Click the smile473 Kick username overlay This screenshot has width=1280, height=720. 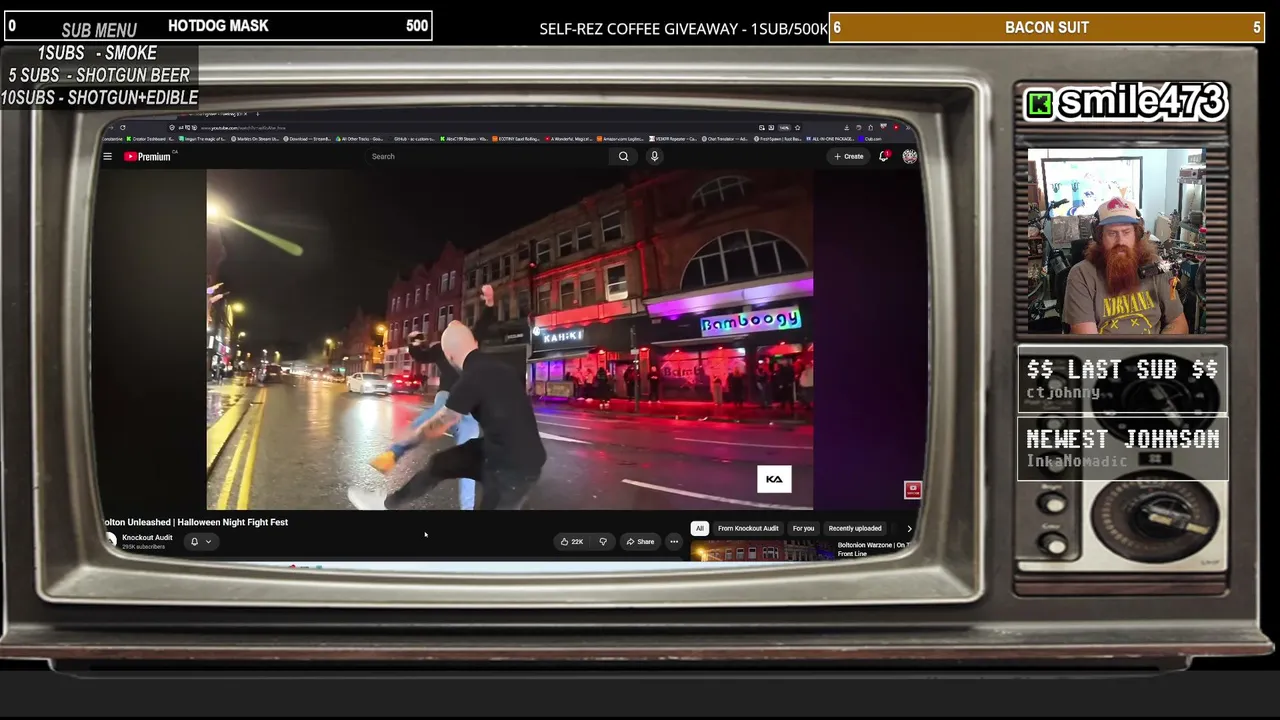coord(1126,101)
